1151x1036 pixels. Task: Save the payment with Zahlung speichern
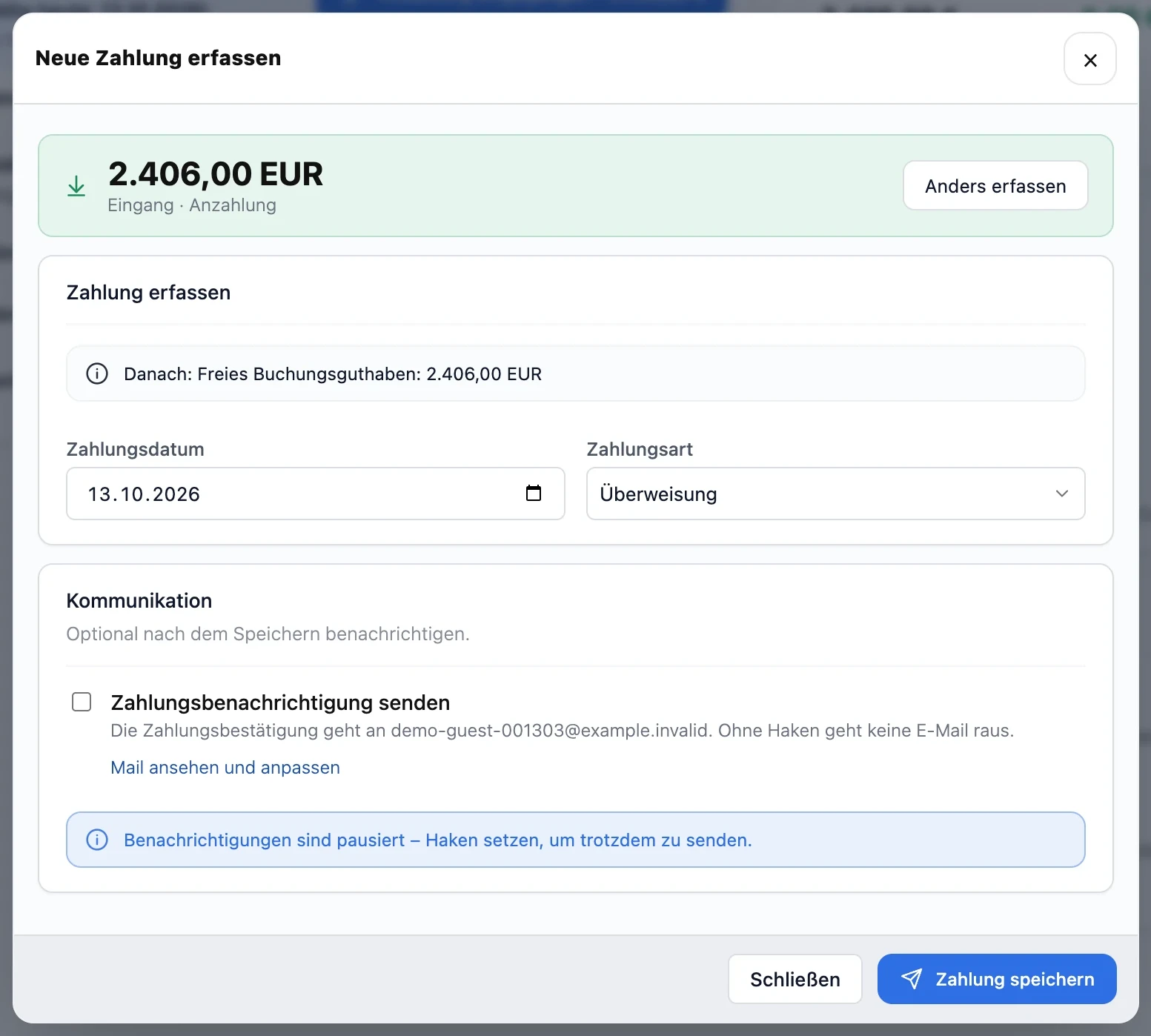997,979
